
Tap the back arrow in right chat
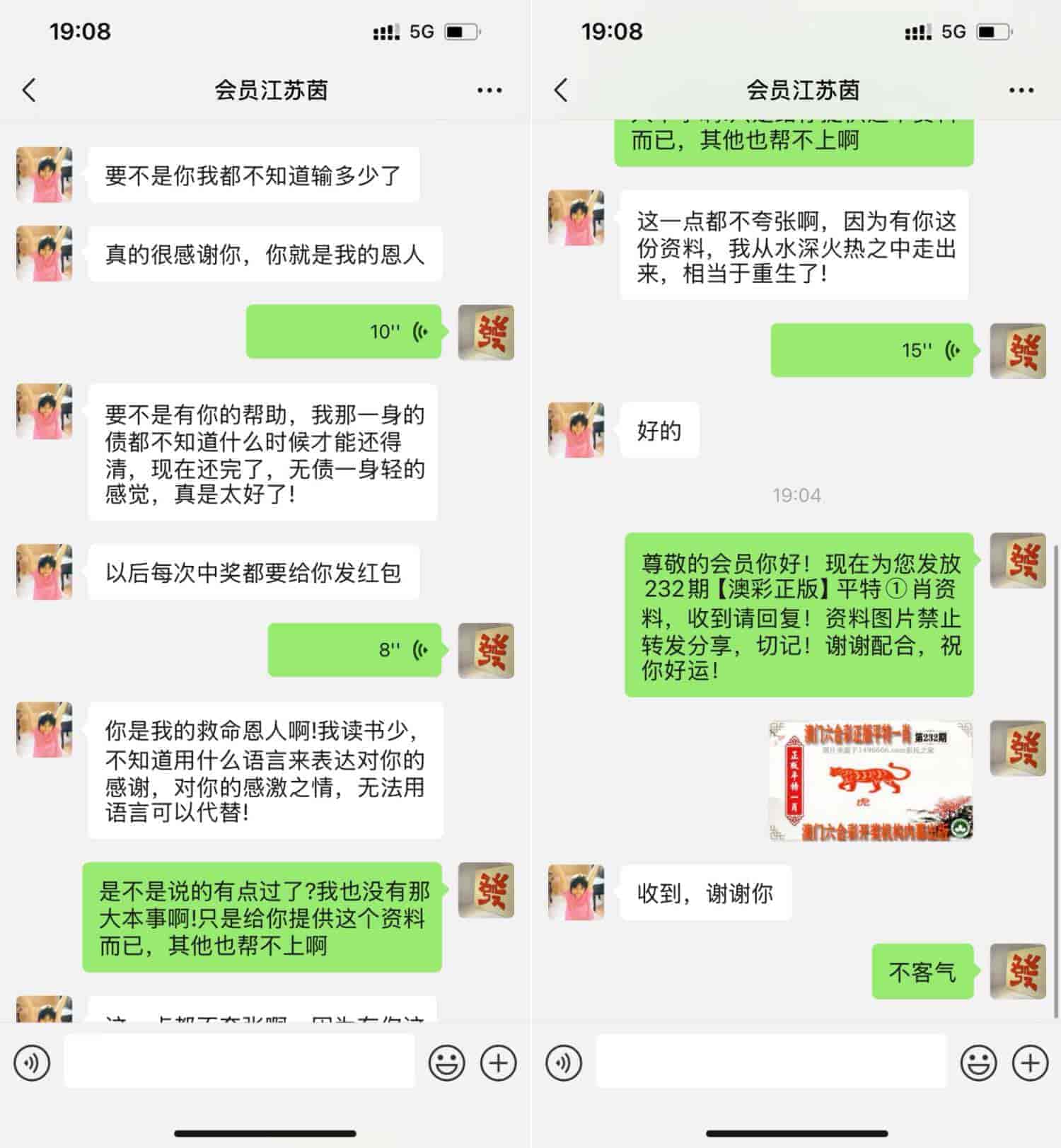coord(561,91)
